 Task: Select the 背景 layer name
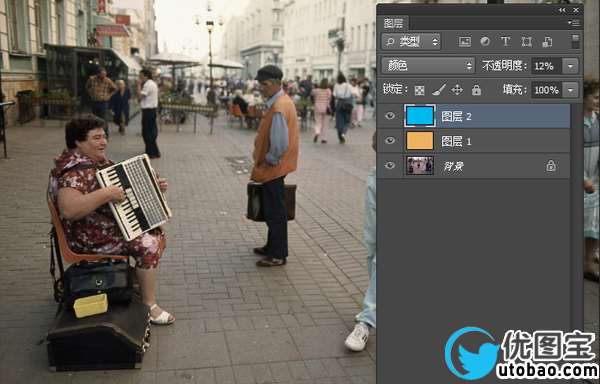453,166
